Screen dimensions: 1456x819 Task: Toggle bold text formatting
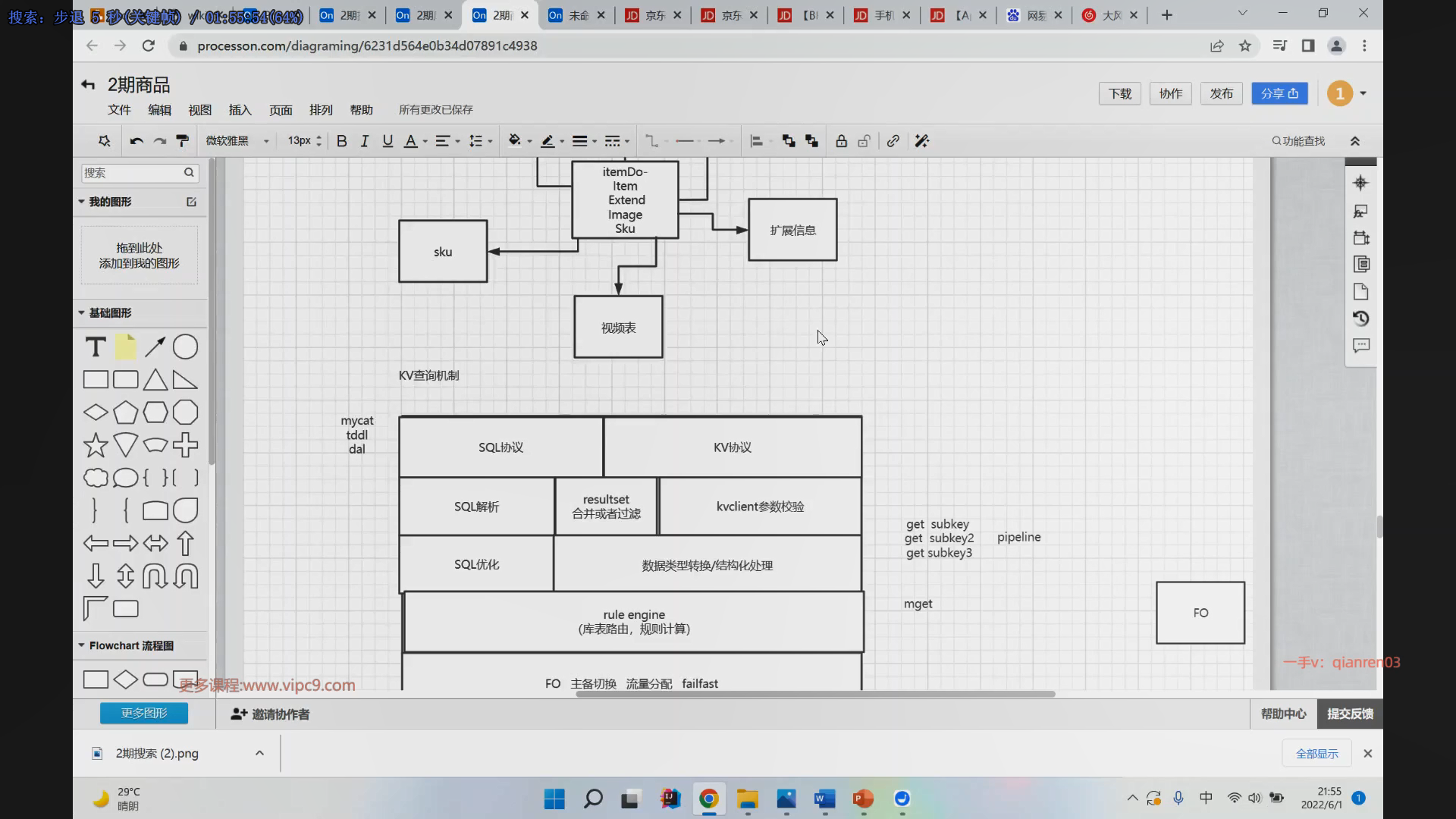coord(341,141)
